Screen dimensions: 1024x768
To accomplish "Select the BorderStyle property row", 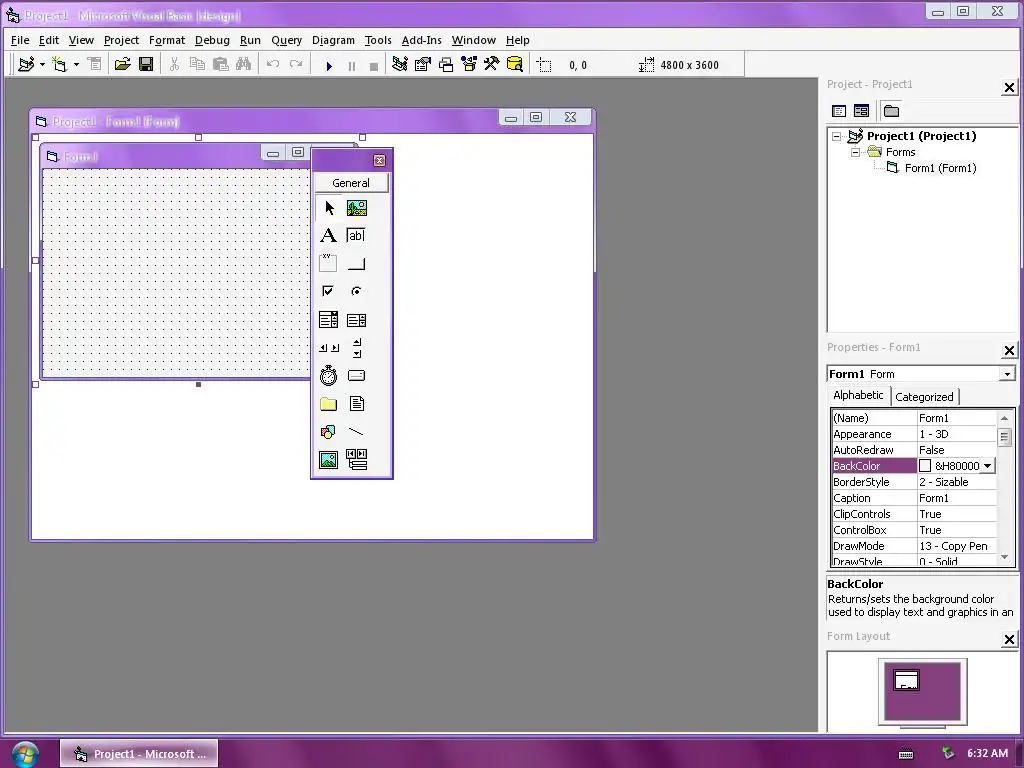I will click(x=914, y=483).
